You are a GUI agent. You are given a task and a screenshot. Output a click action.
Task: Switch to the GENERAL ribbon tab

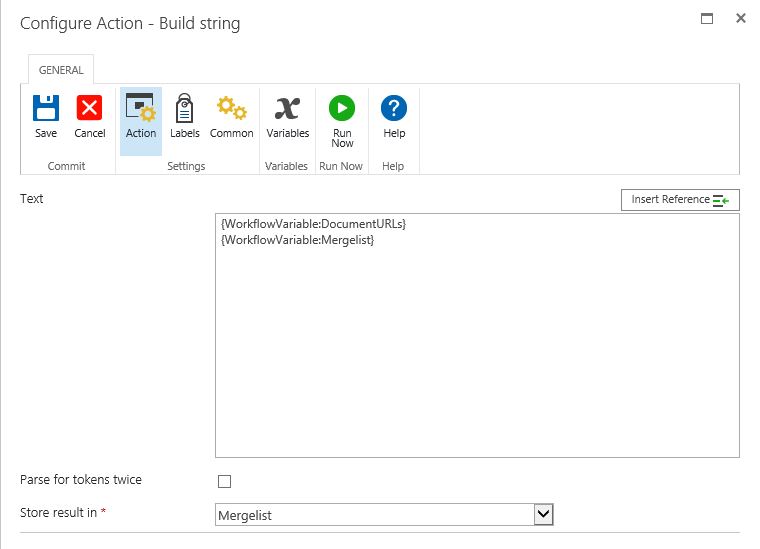(x=61, y=70)
